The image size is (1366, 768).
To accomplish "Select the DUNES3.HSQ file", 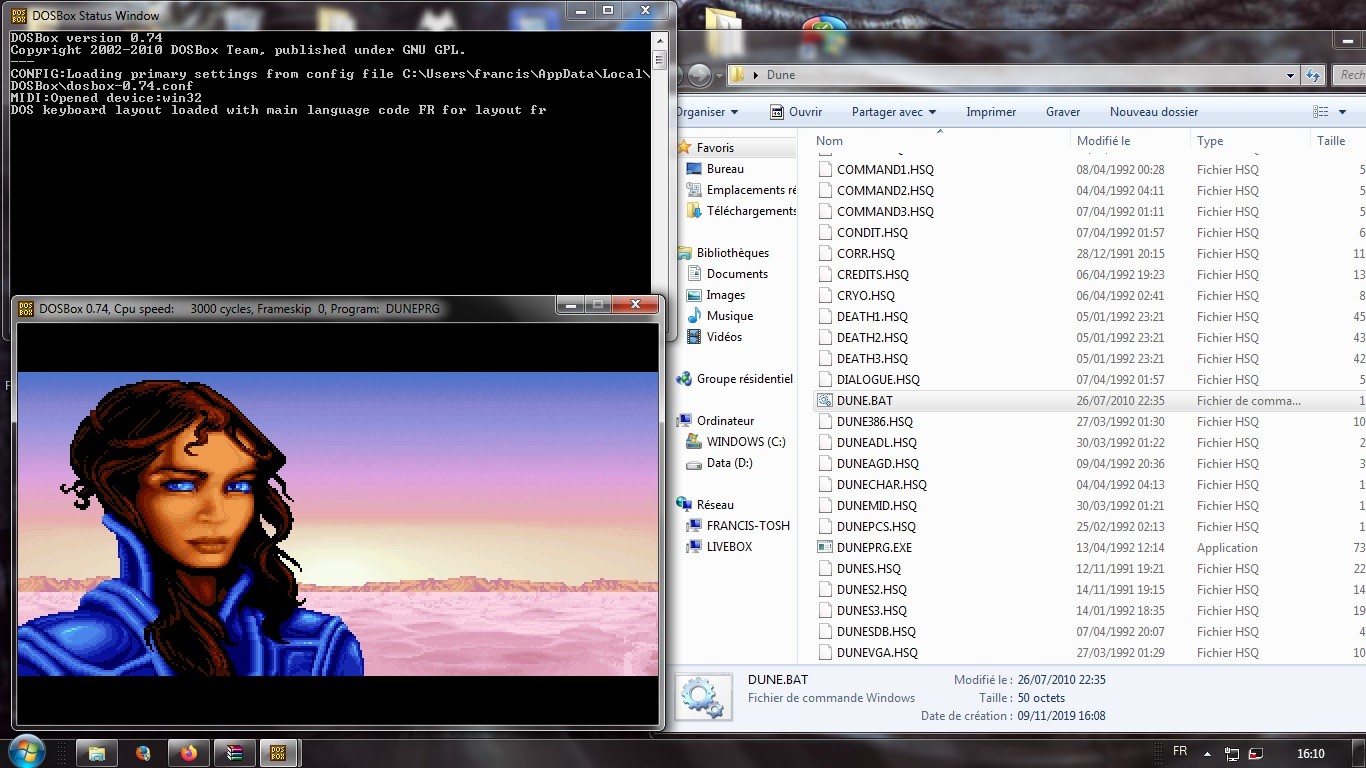I will click(1088, 610).
